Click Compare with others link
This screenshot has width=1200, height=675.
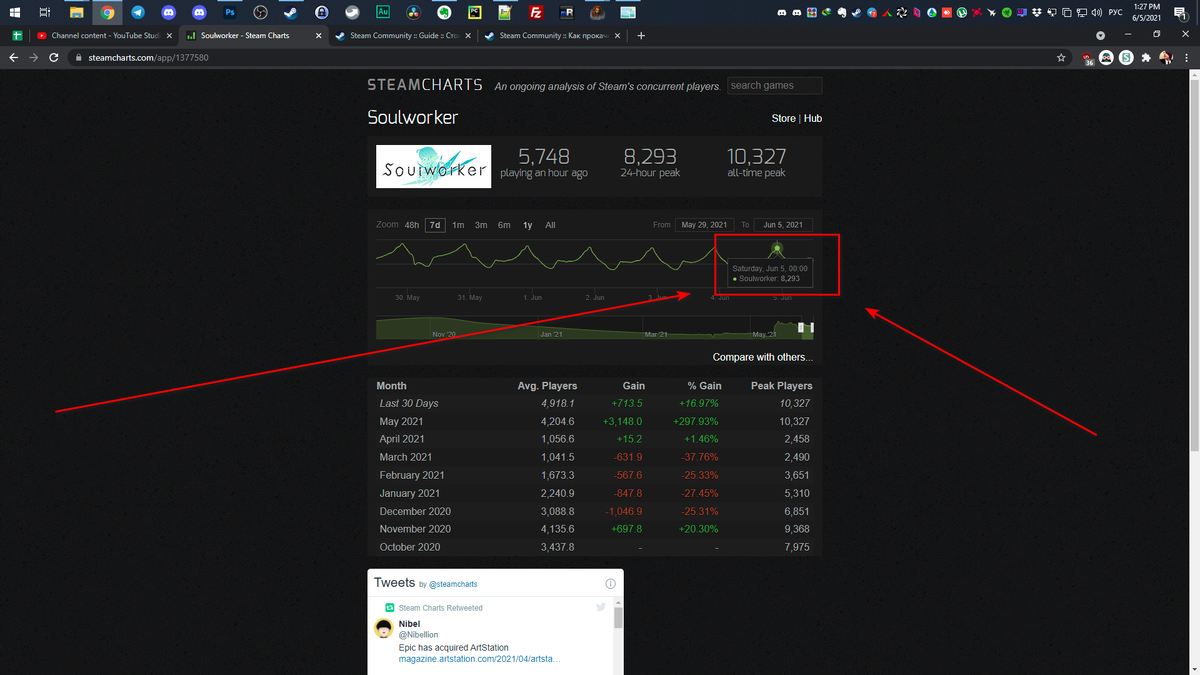[x=763, y=357]
